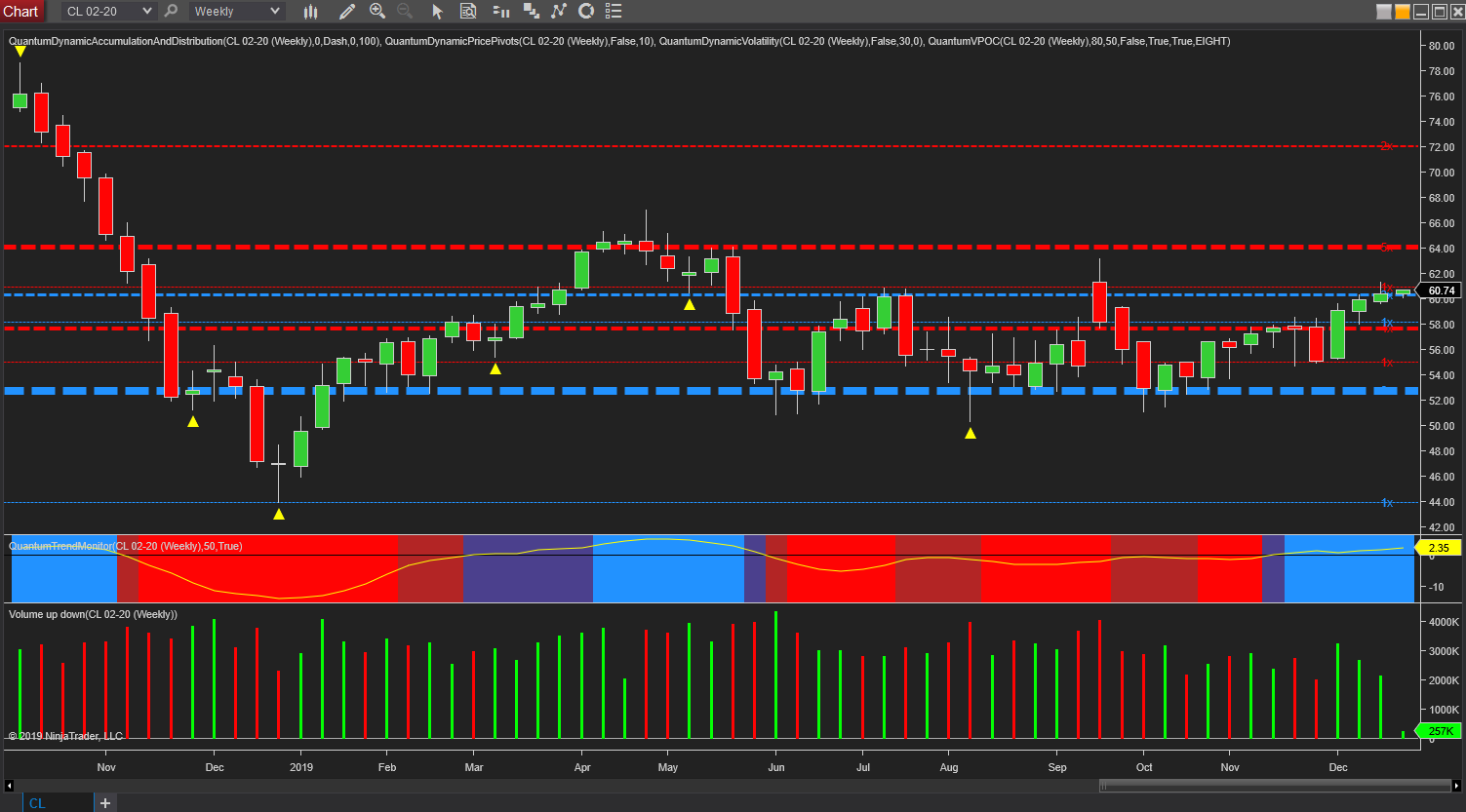Open the bar type chart style icon

point(311,12)
